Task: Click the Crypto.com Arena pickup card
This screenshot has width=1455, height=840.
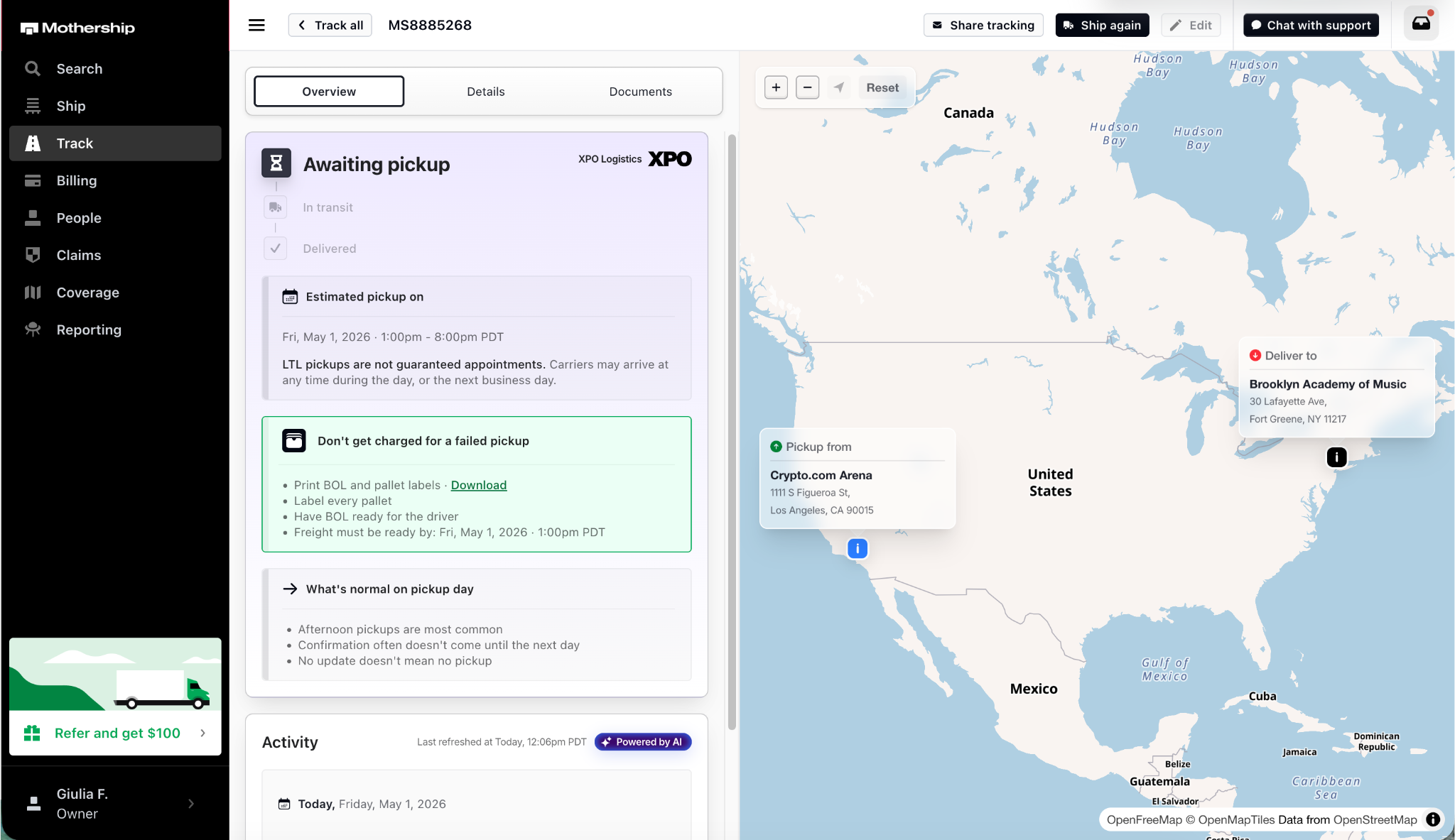Action: coord(858,478)
